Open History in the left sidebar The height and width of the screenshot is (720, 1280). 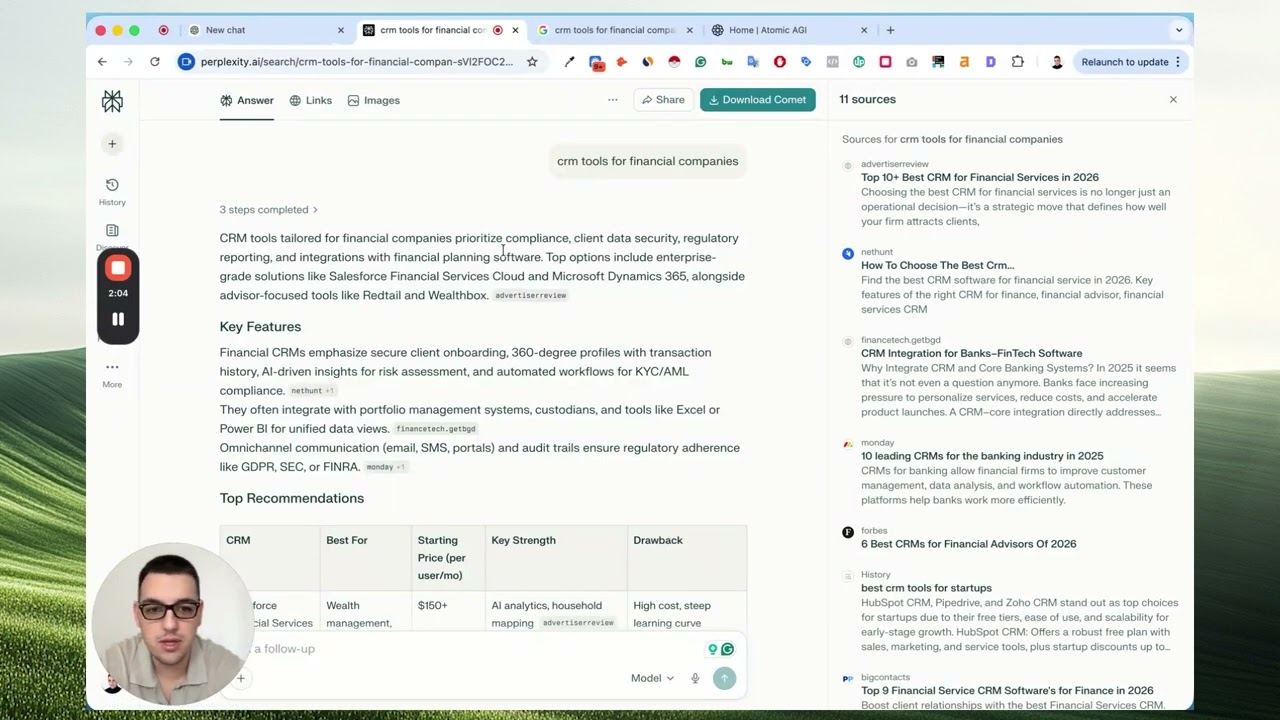point(112,191)
